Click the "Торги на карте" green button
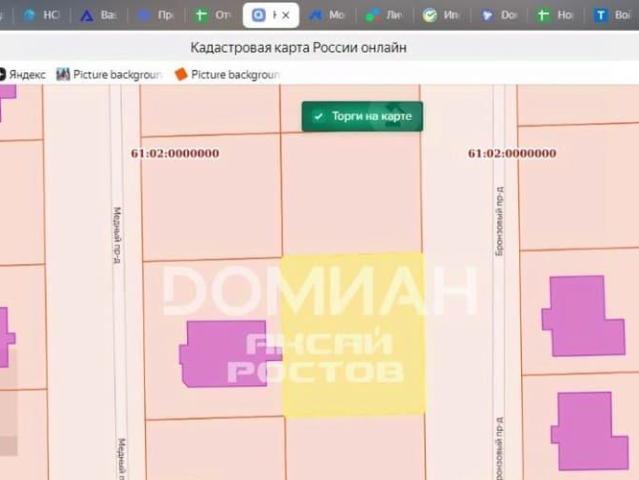The width and height of the screenshot is (639, 480). [362, 117]
